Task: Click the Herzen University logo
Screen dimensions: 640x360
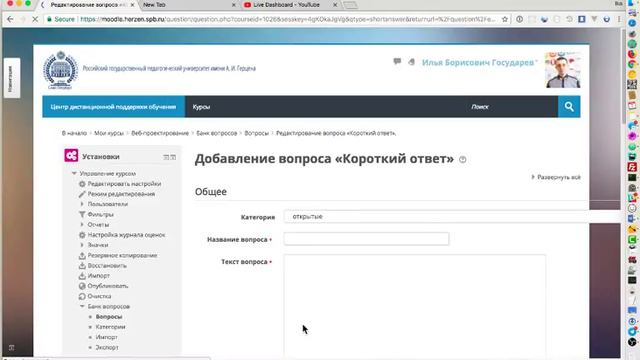Action: [60, 70]
